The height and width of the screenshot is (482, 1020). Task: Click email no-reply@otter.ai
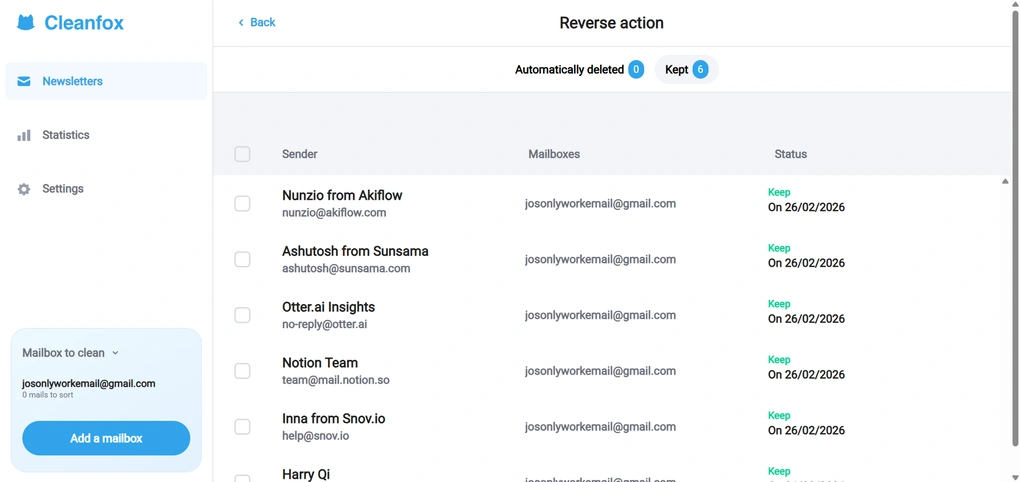[325, 324]
